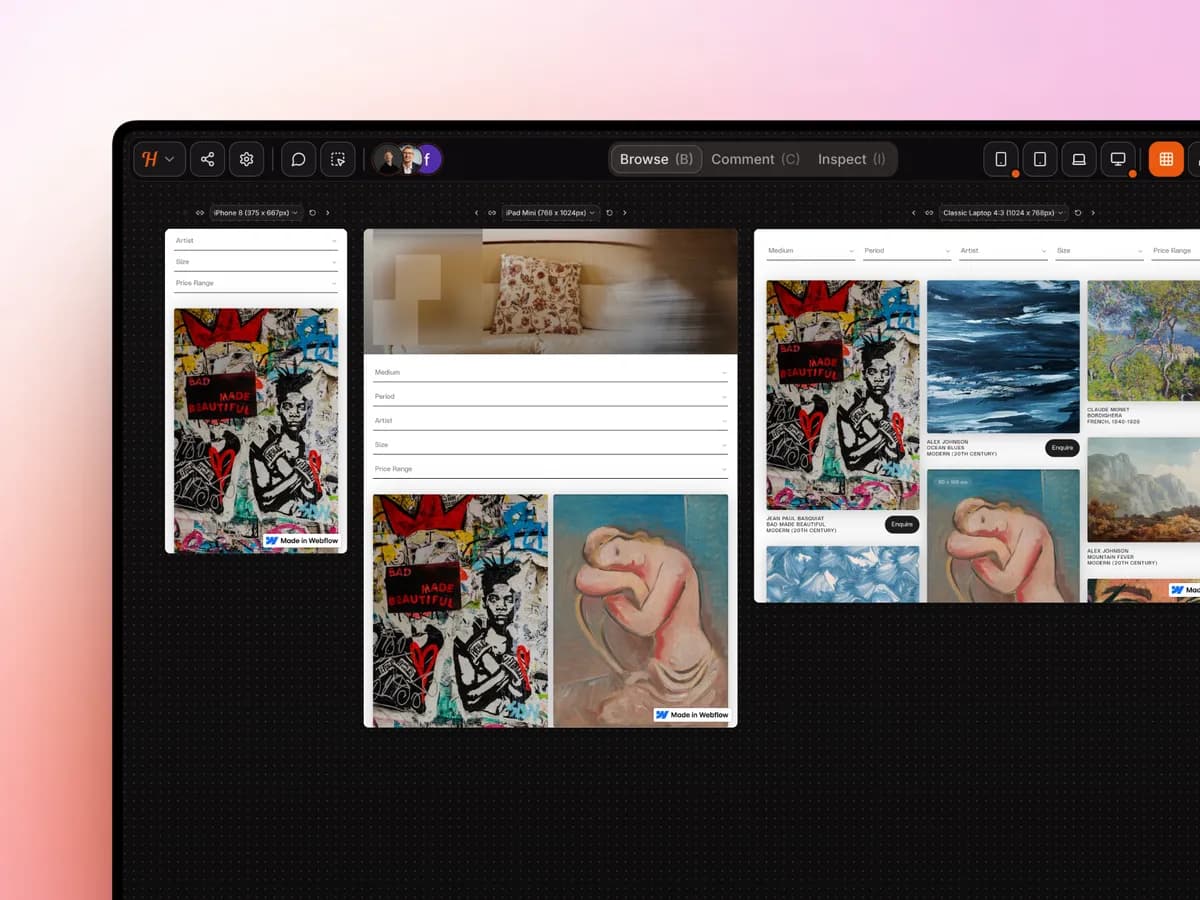
Task: Expand the Size filter in the iPad frame
Action: coord(550,445)
